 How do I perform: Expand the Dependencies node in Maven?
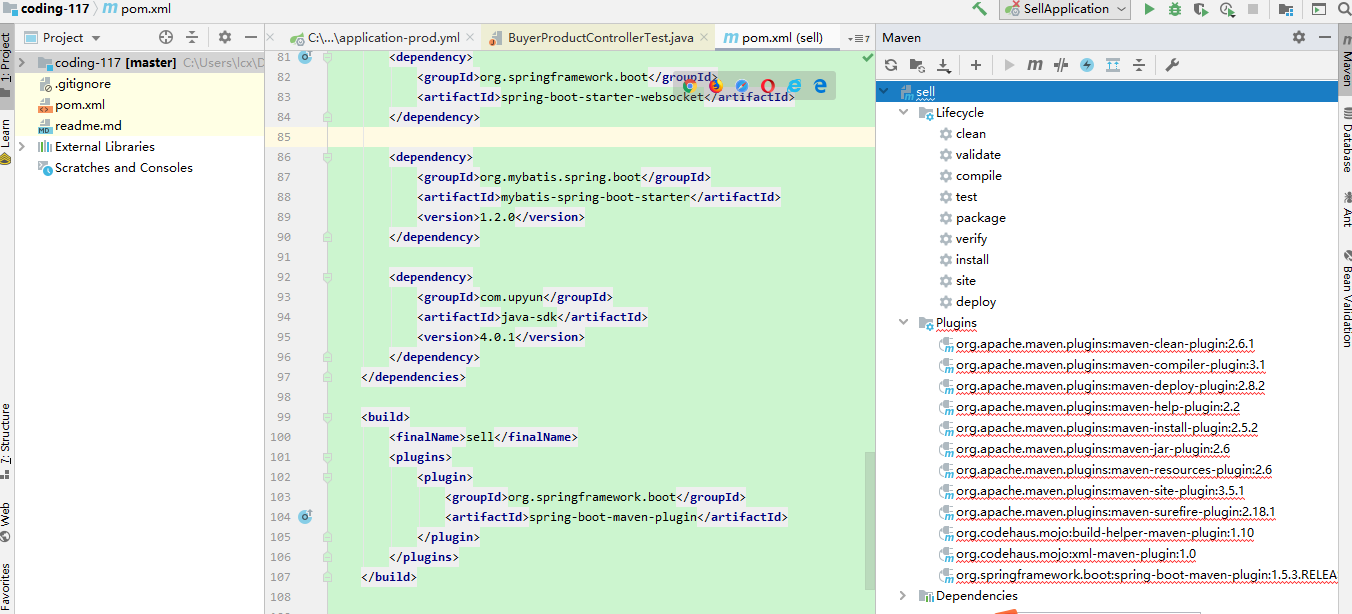pyautogui.click(x=903, y=596)
